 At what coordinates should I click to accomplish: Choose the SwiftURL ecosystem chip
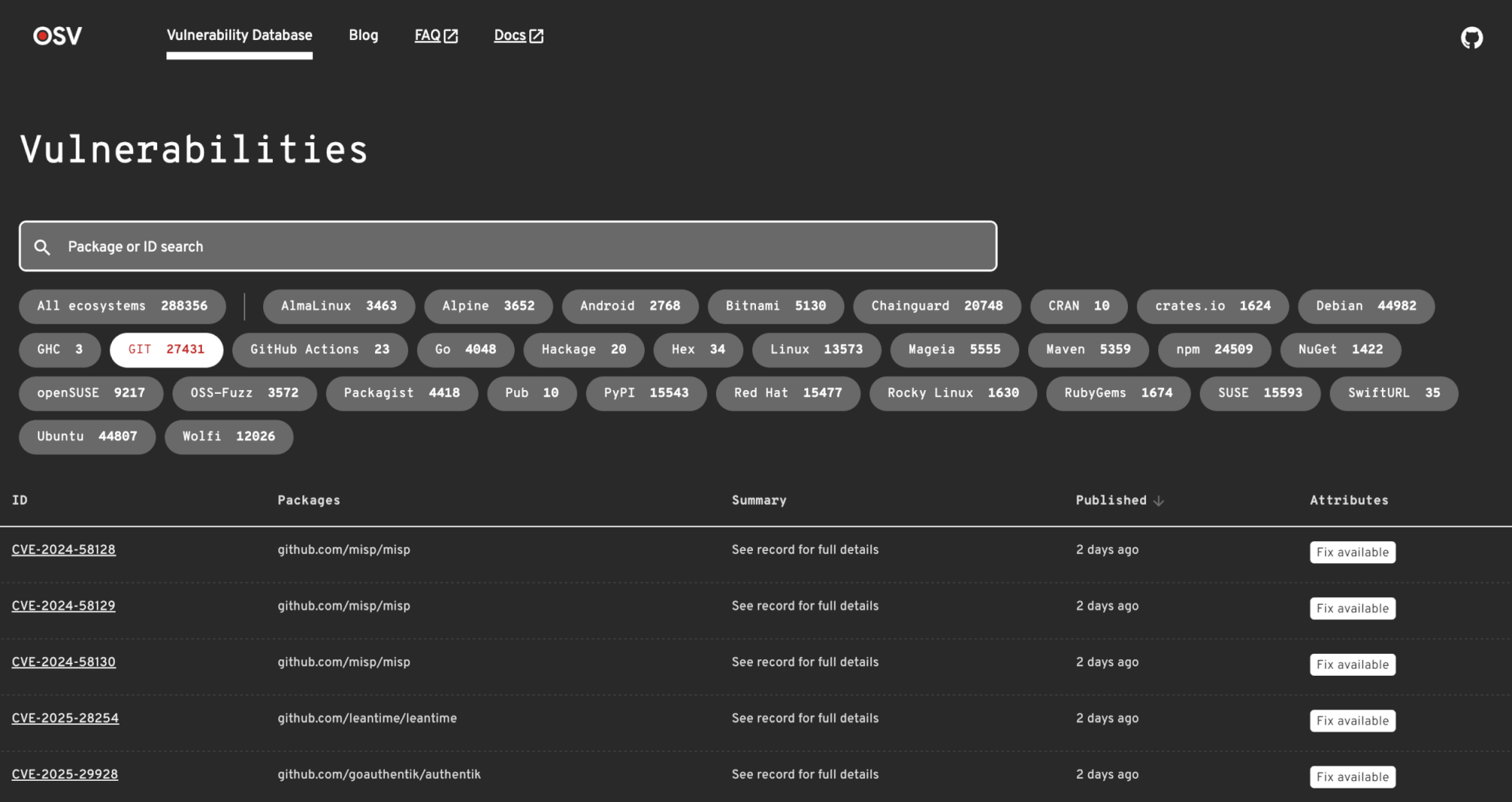(x=1394, y=394)
